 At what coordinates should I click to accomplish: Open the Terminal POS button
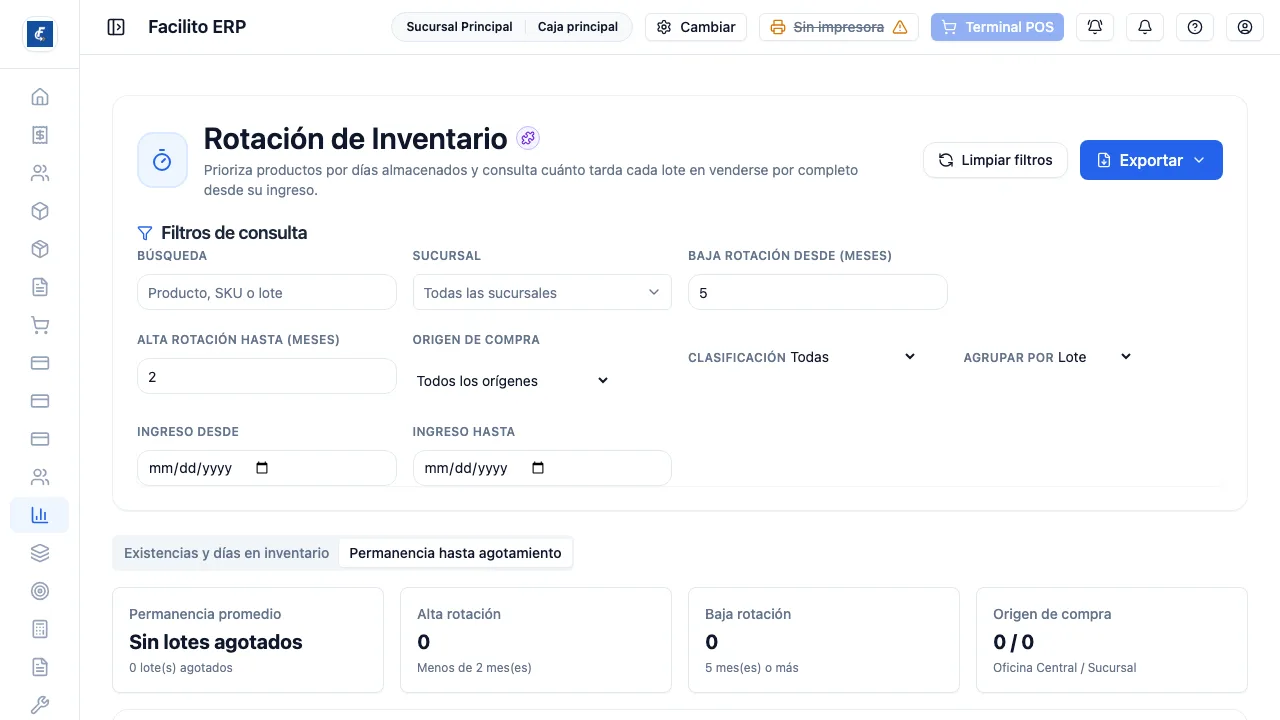(997, 27)
